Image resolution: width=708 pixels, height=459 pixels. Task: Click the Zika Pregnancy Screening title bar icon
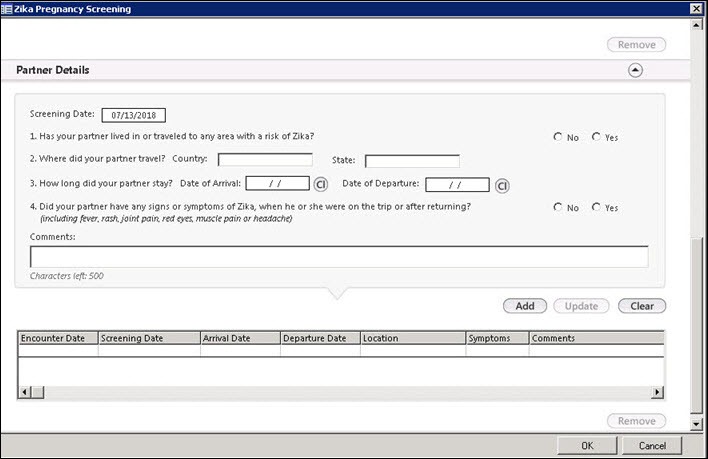(x=6, y=9)
